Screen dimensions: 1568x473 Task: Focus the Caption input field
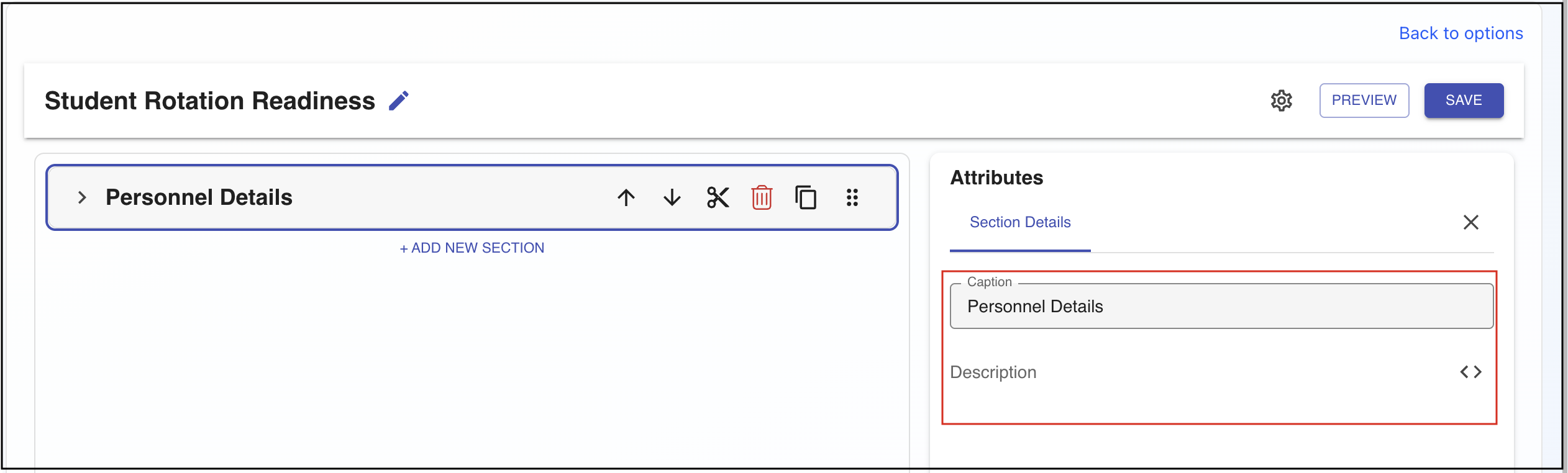click(x=1221, y=307)
